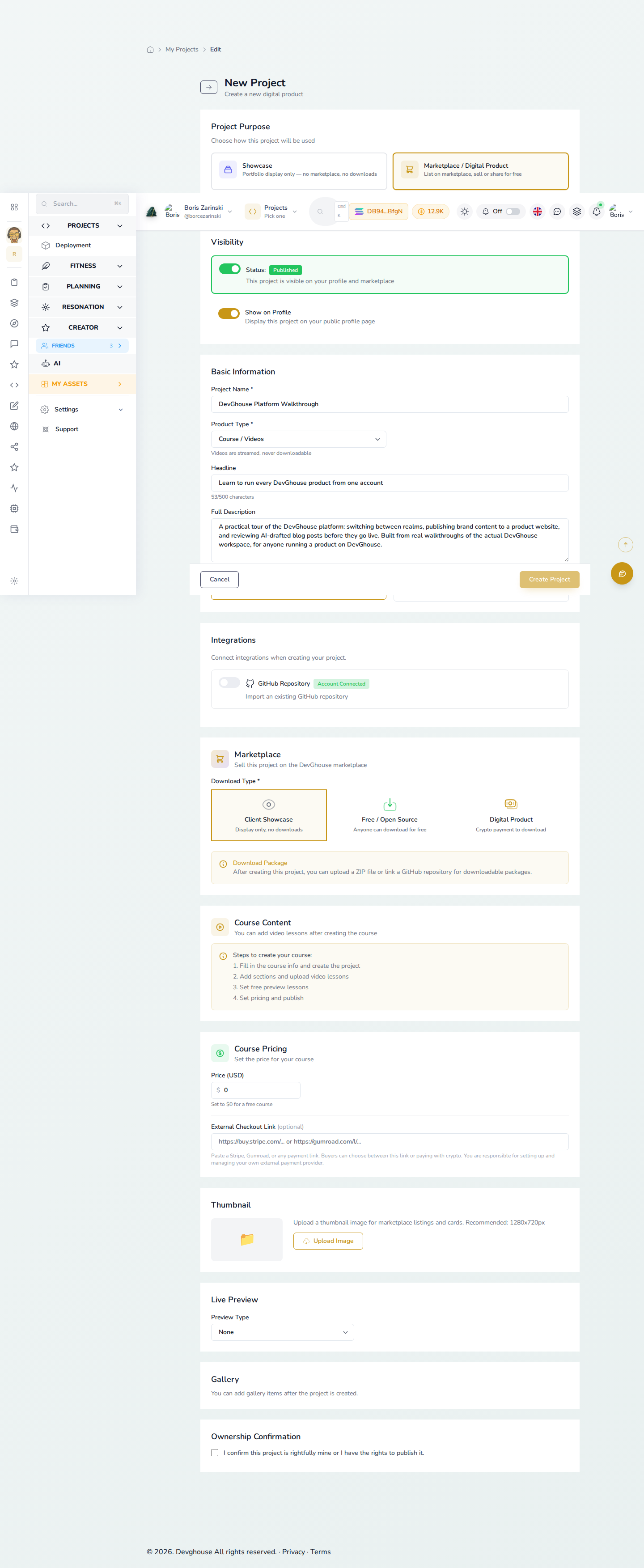Click the Cancel button
The width and height of the screenshot is (644, 1568).
click(219, 580)
